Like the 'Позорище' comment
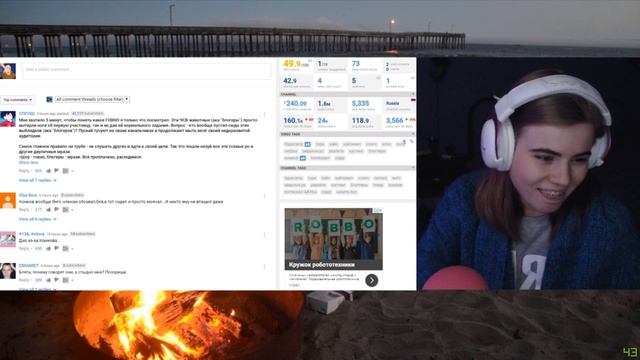The height and width of the screenshot is (360, 640). [49, 280]
